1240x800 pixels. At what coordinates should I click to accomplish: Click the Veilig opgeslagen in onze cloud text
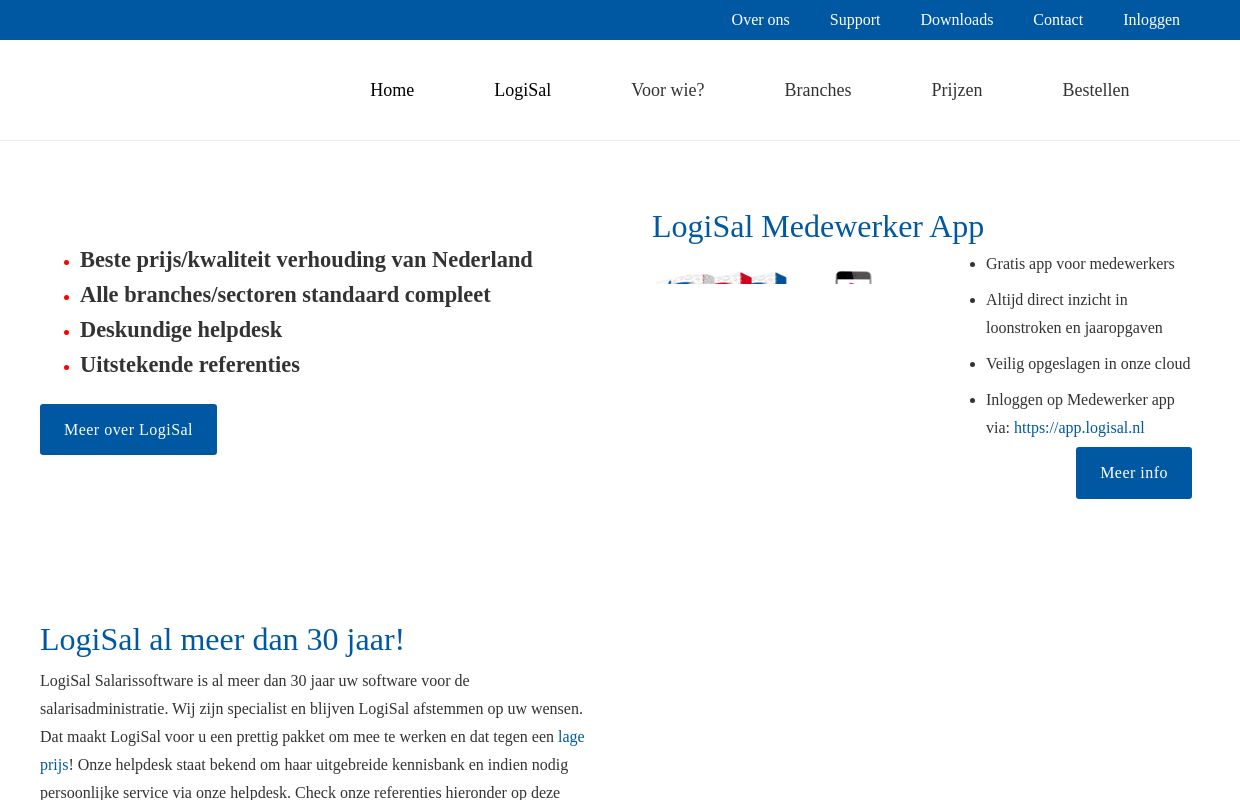point(1088,364)
